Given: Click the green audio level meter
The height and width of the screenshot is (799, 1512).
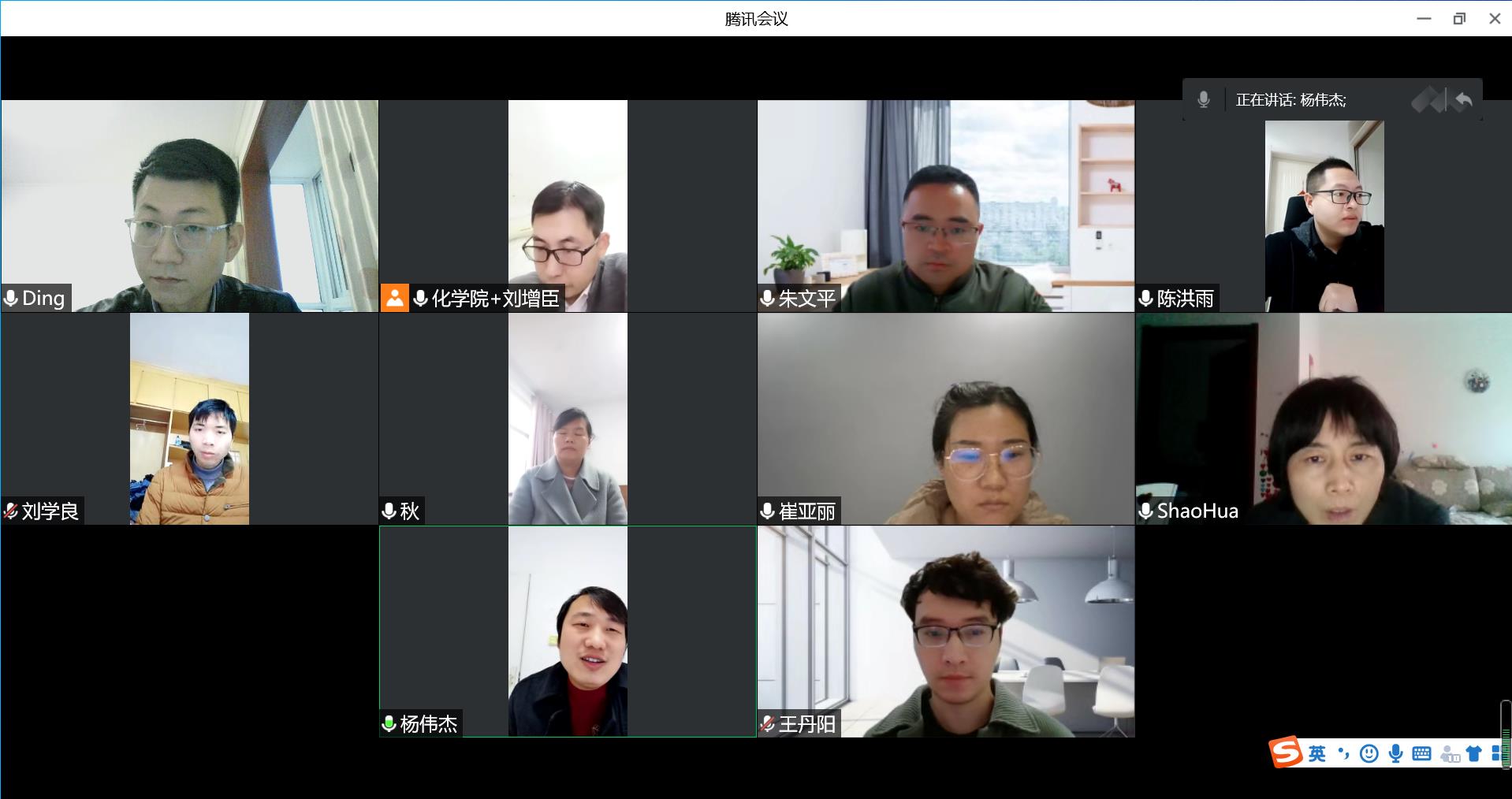Looking at the screenshot, I should pyautogui.click(x=1506, y=734).
